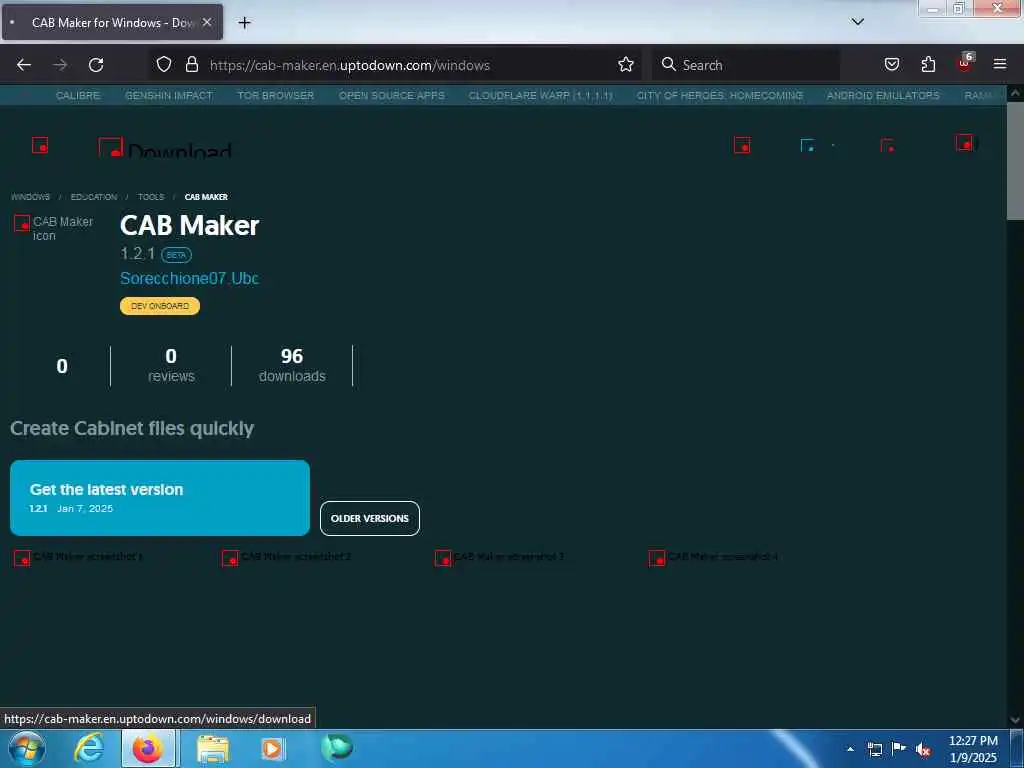Open the GENSHIN IMPACT link
The height and width of the screenshot is (768, 1024).
pos(169,95)
